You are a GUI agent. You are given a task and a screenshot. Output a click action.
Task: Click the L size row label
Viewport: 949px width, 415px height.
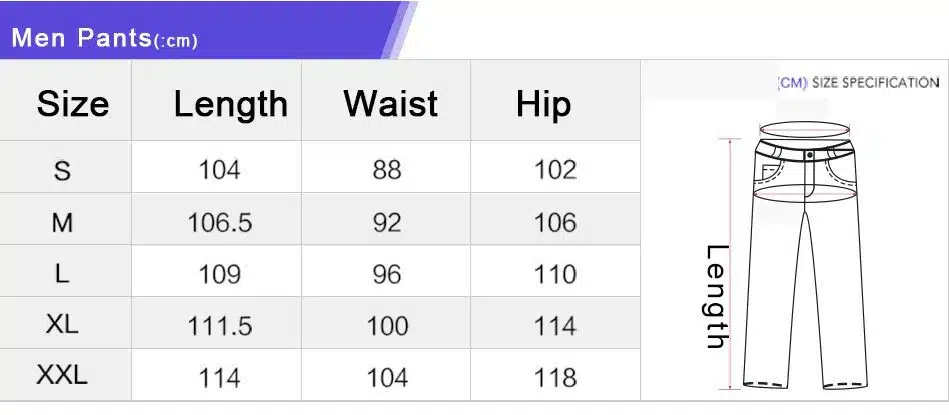[x=62, y=274]
